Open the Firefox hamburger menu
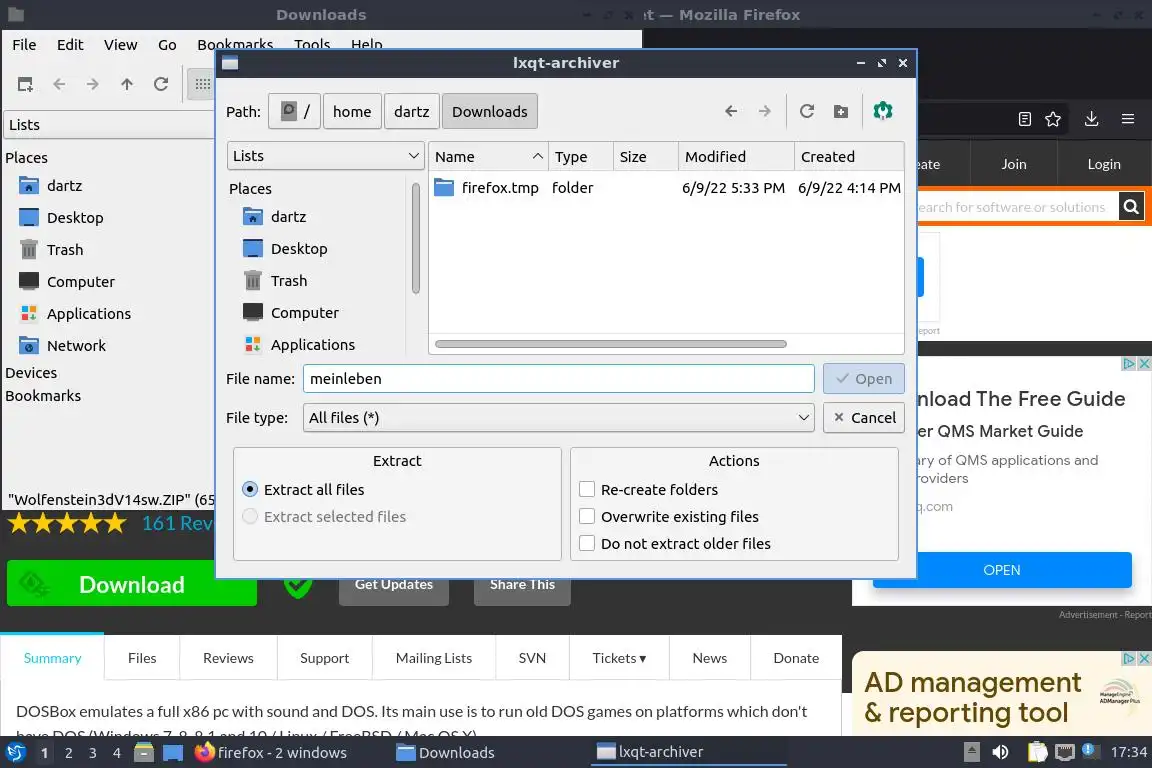Viewport: 1152px width, 768px height. coord(1128,119)
